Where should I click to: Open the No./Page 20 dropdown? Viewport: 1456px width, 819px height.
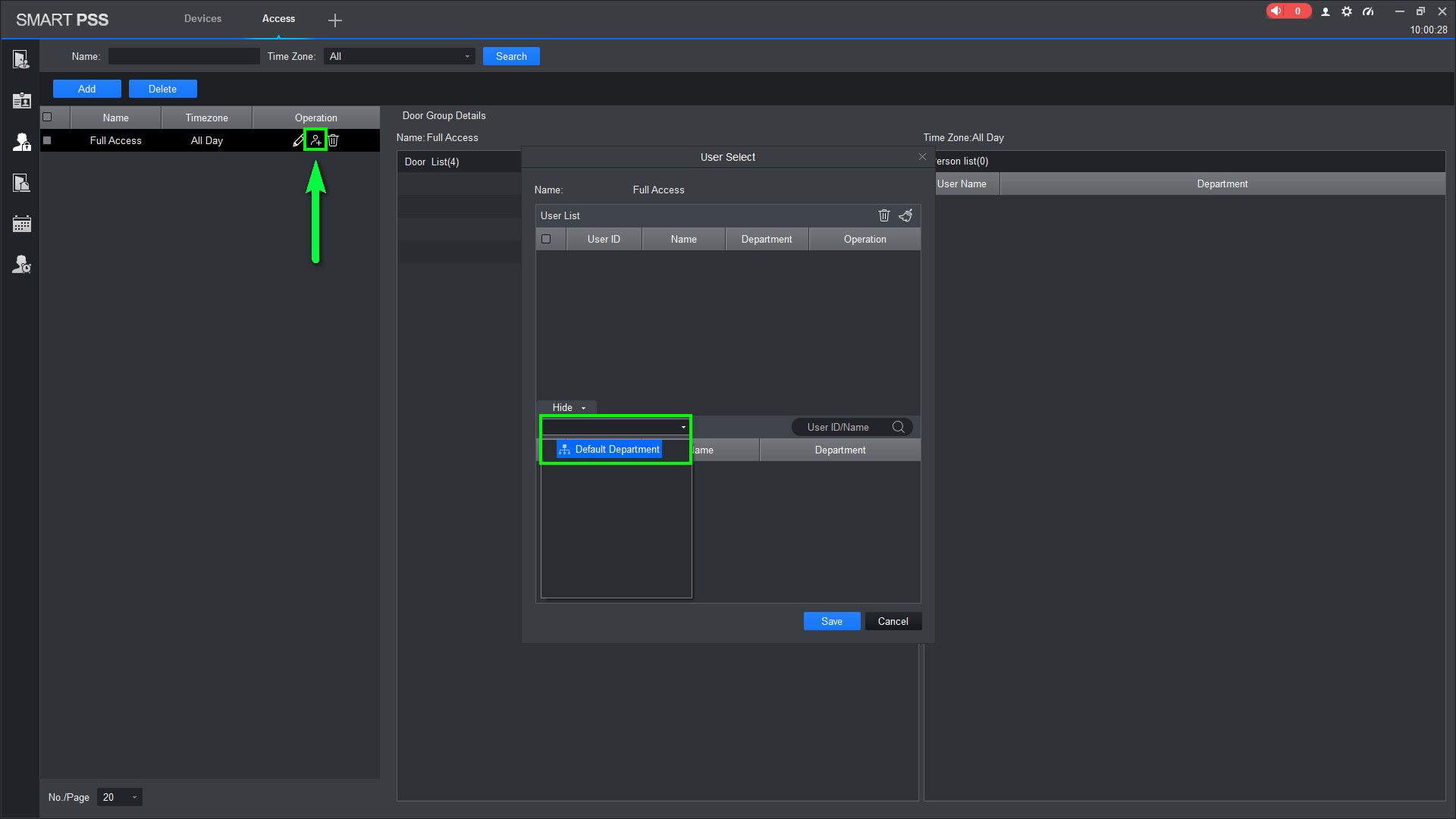(x=120, y=797)
